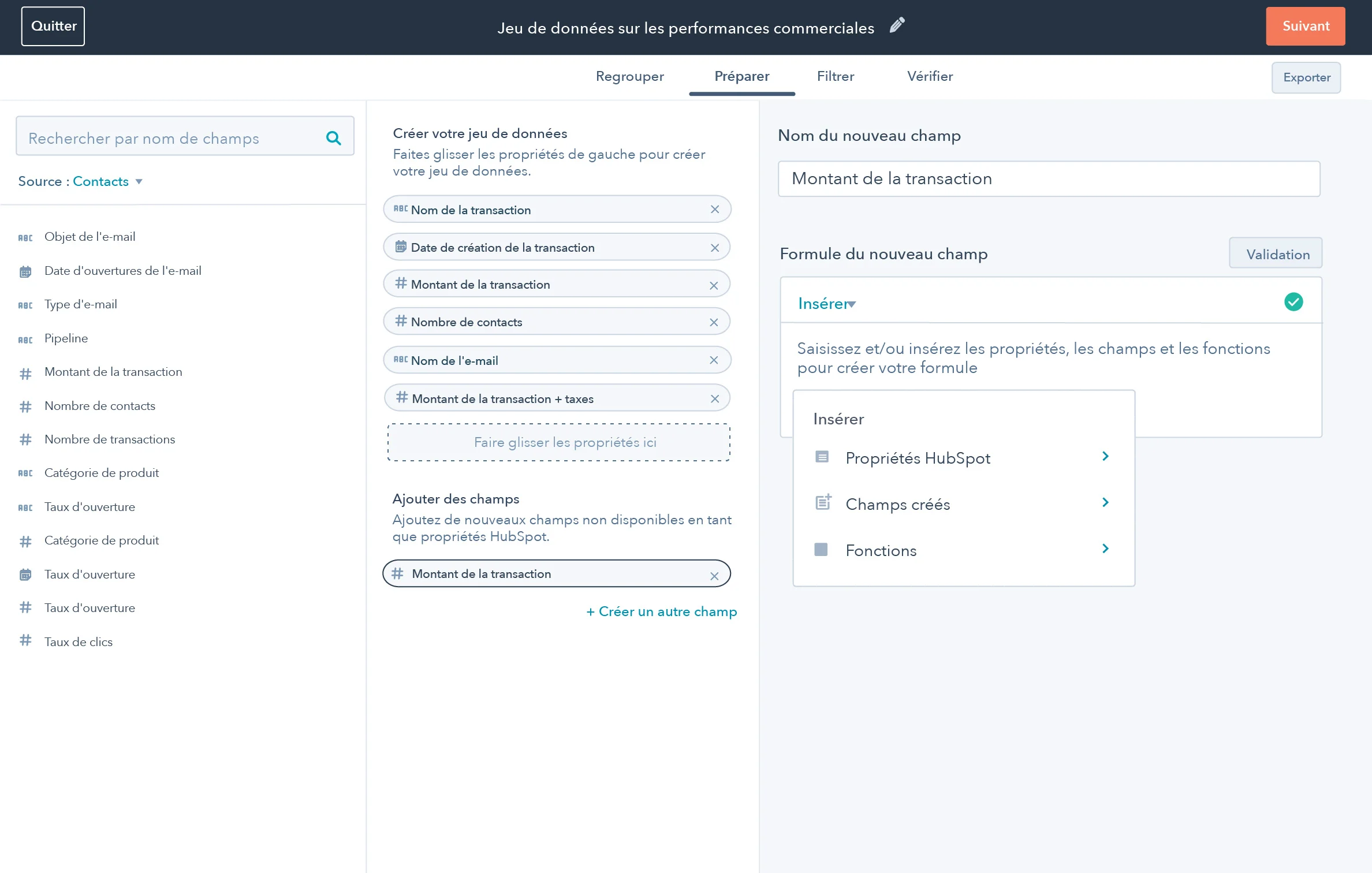Switch to the Regrouper tab
The height and width of the screenshot is (873, 1372).
[629, 76]
